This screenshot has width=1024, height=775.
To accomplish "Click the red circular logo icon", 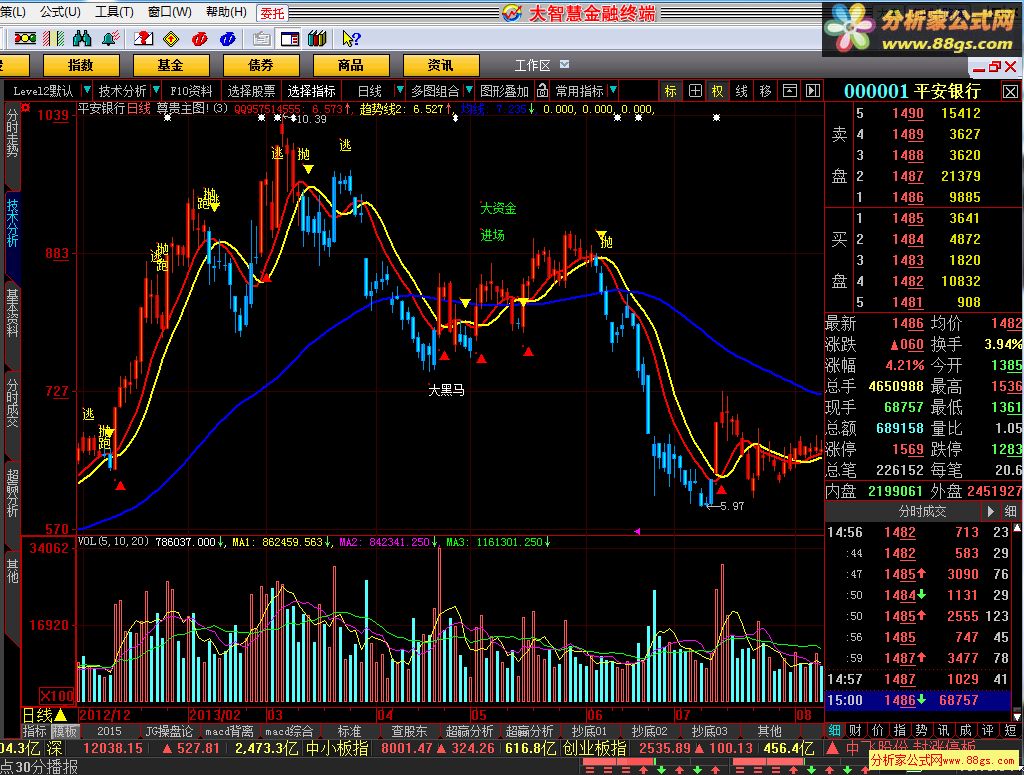I will (199, 39).
